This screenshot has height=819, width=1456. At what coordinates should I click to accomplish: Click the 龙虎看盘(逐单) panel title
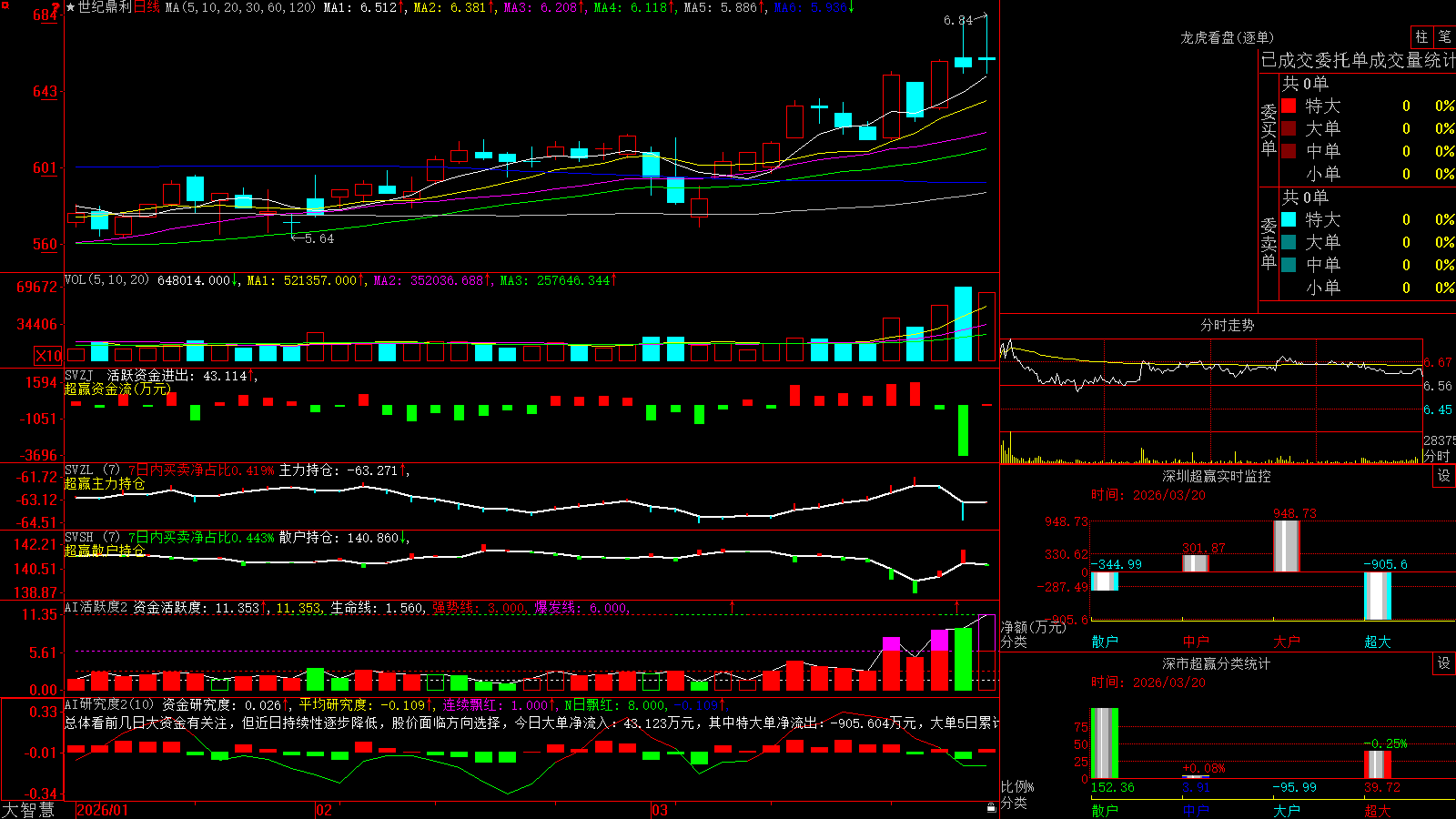[1227, 37]
